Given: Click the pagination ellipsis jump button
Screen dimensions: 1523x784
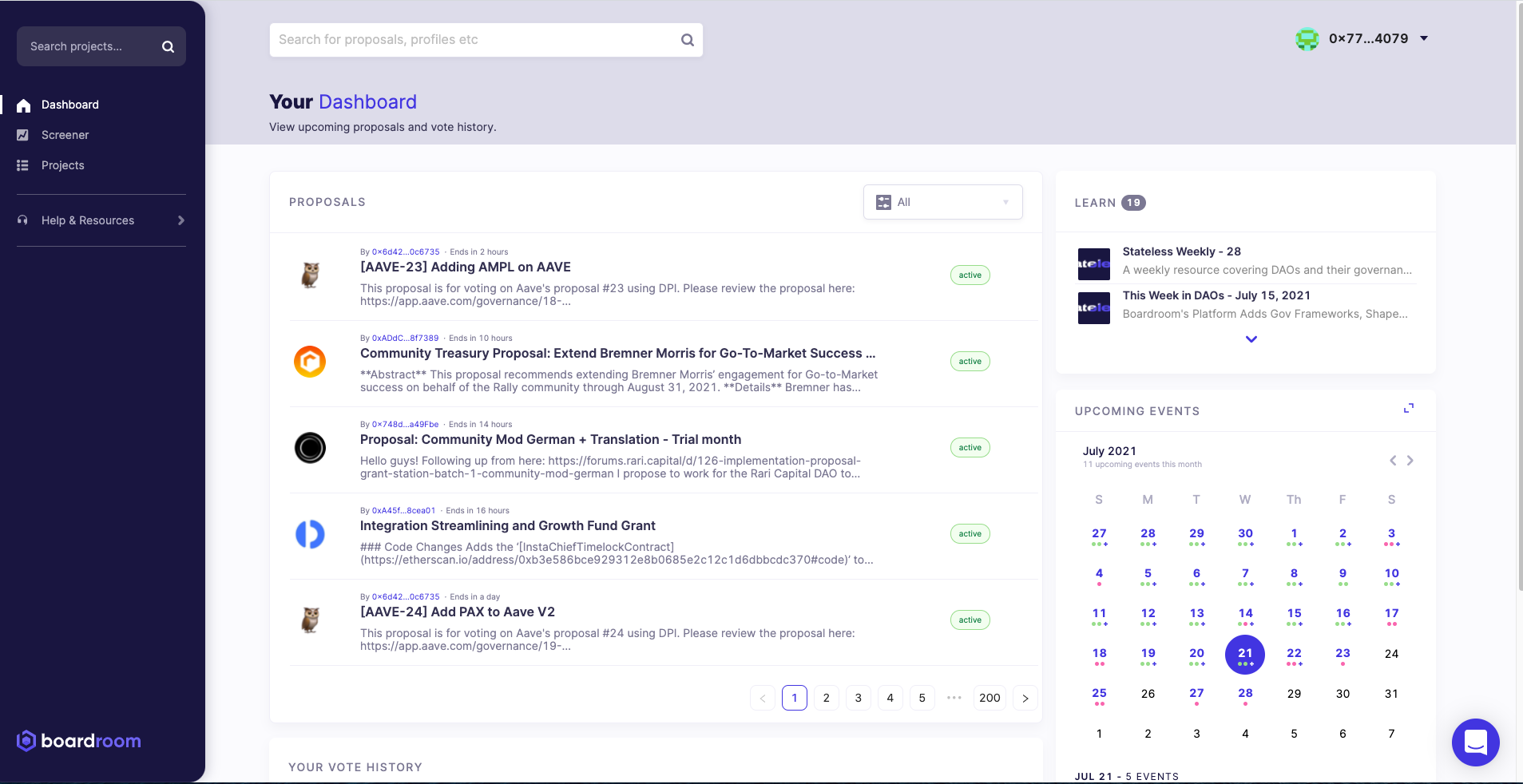Looking at the screenshot, I should [954, 698].
